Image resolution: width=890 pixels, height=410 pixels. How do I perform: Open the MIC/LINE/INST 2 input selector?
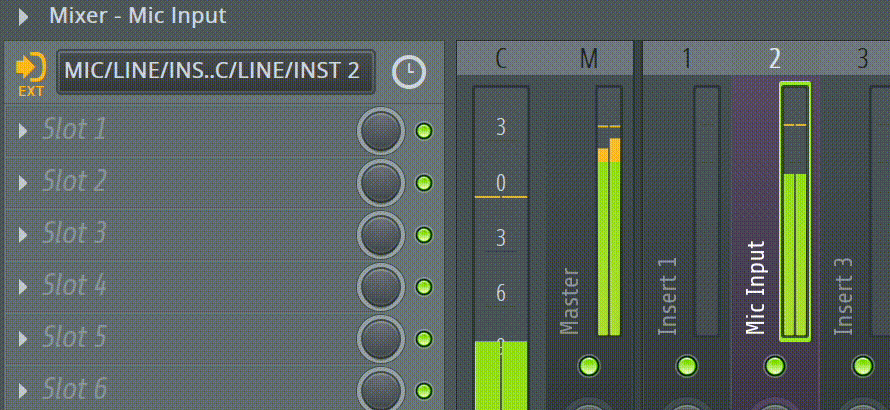(x=216, y=72)
